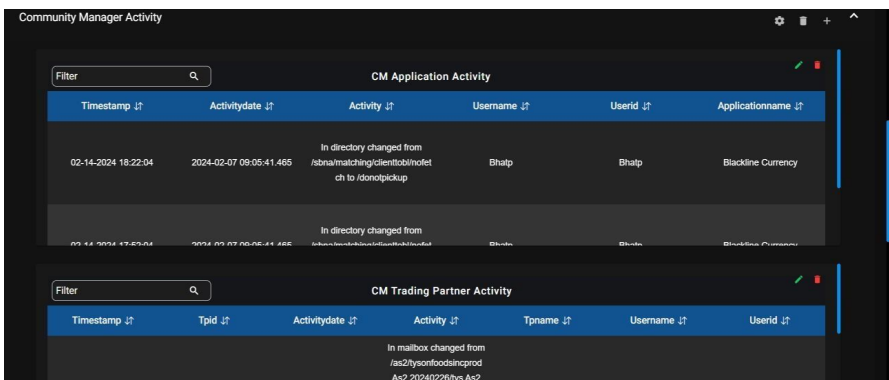
Task: Search icon in CM Application Activity filter
Action: point(194,76)
